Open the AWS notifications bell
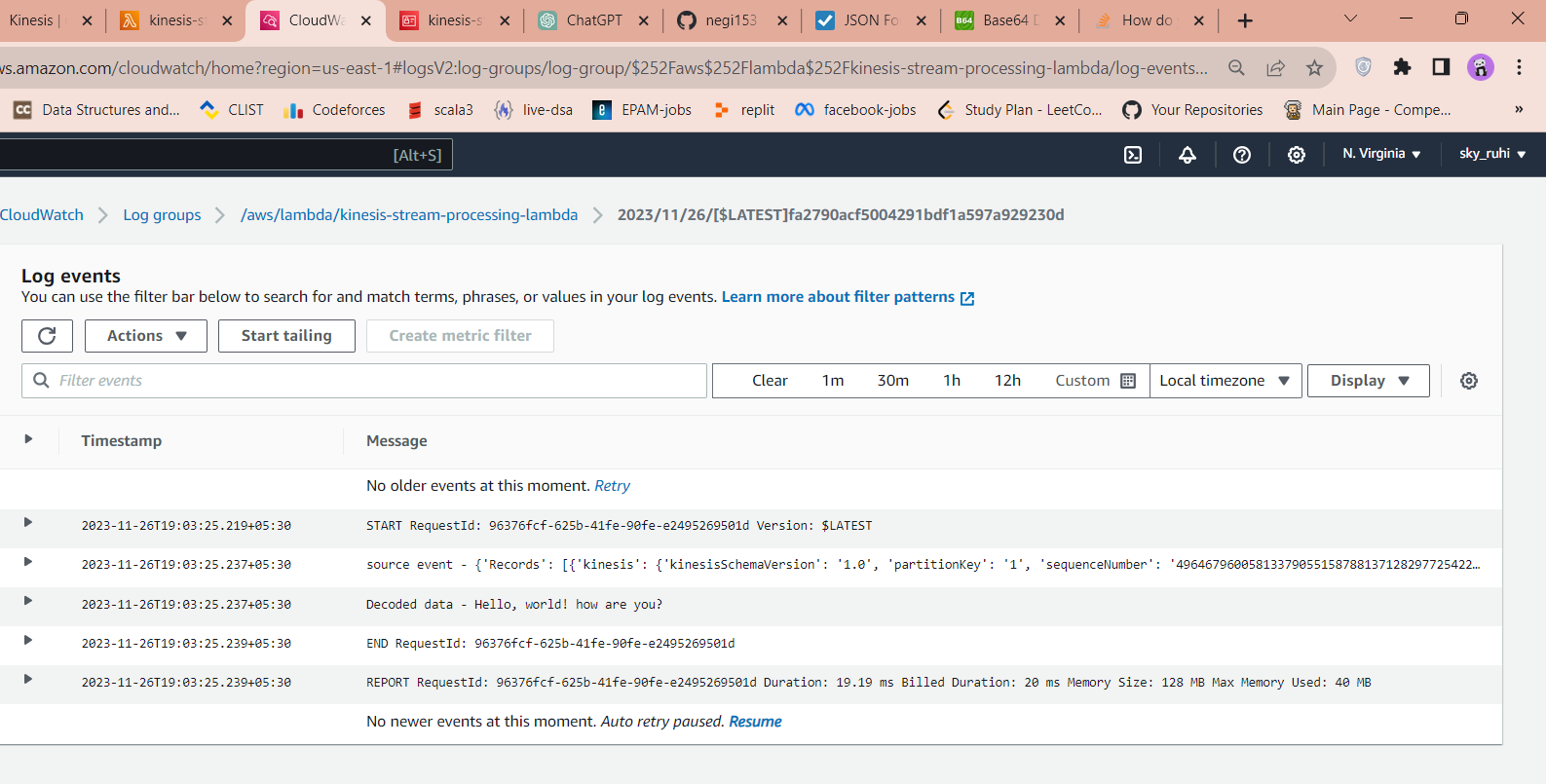Screen dimensions: 1546x784 [x=1188, y=155]
